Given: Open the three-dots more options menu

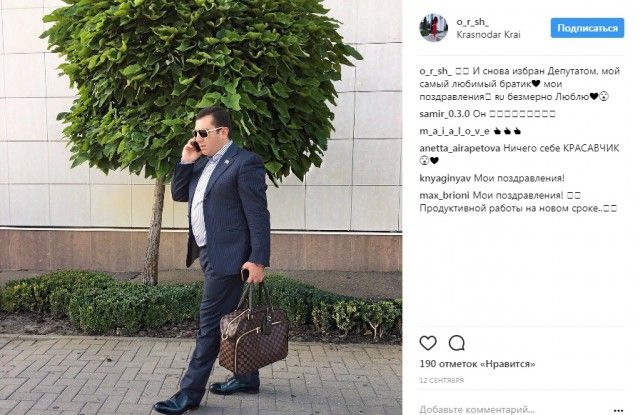Looking at the screenshot, I should tap(618, 410).
